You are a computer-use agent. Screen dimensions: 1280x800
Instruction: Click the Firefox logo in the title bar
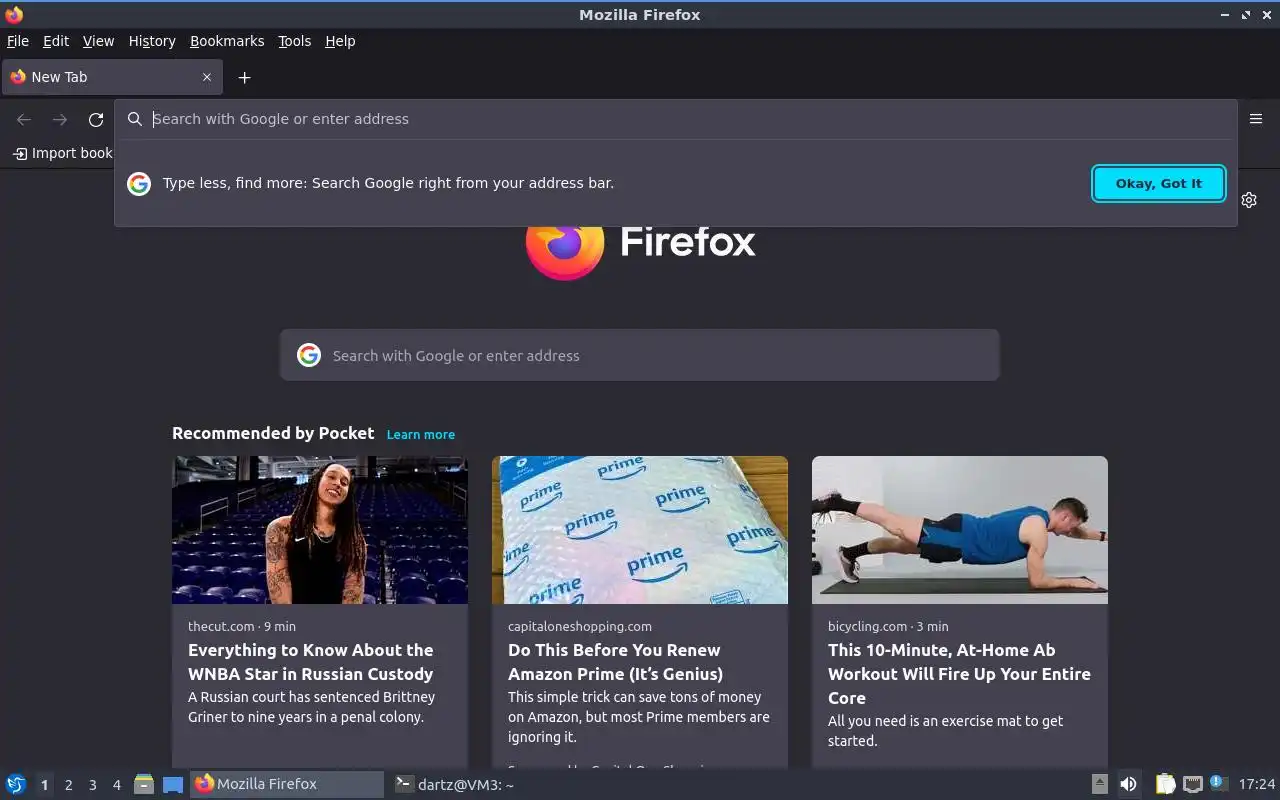(x=13, y=14)
